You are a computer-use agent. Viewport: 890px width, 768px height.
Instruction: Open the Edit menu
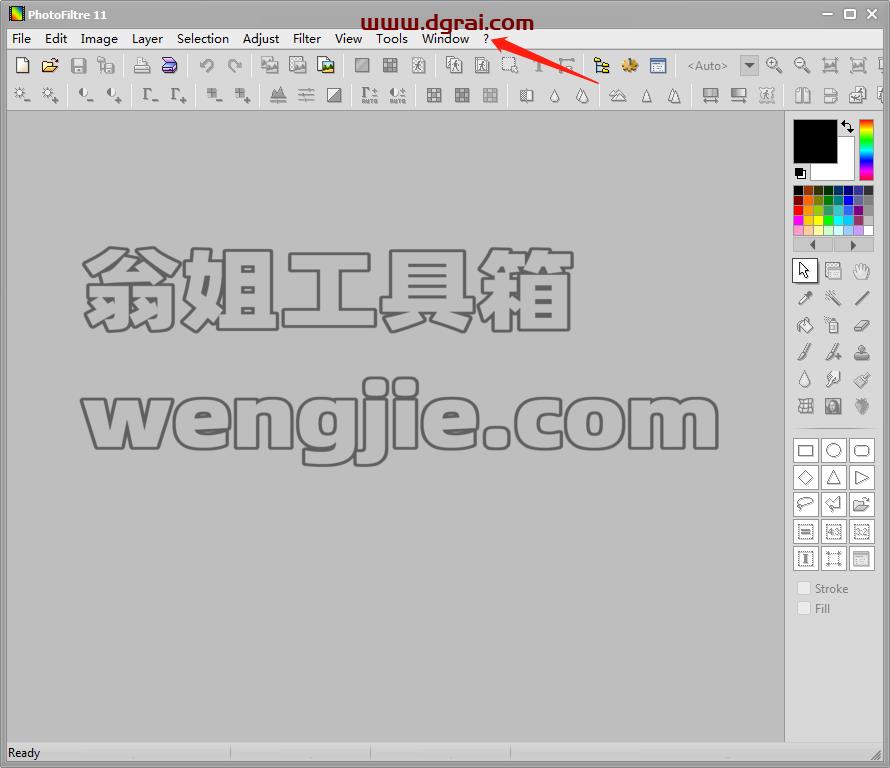(56, 39)
